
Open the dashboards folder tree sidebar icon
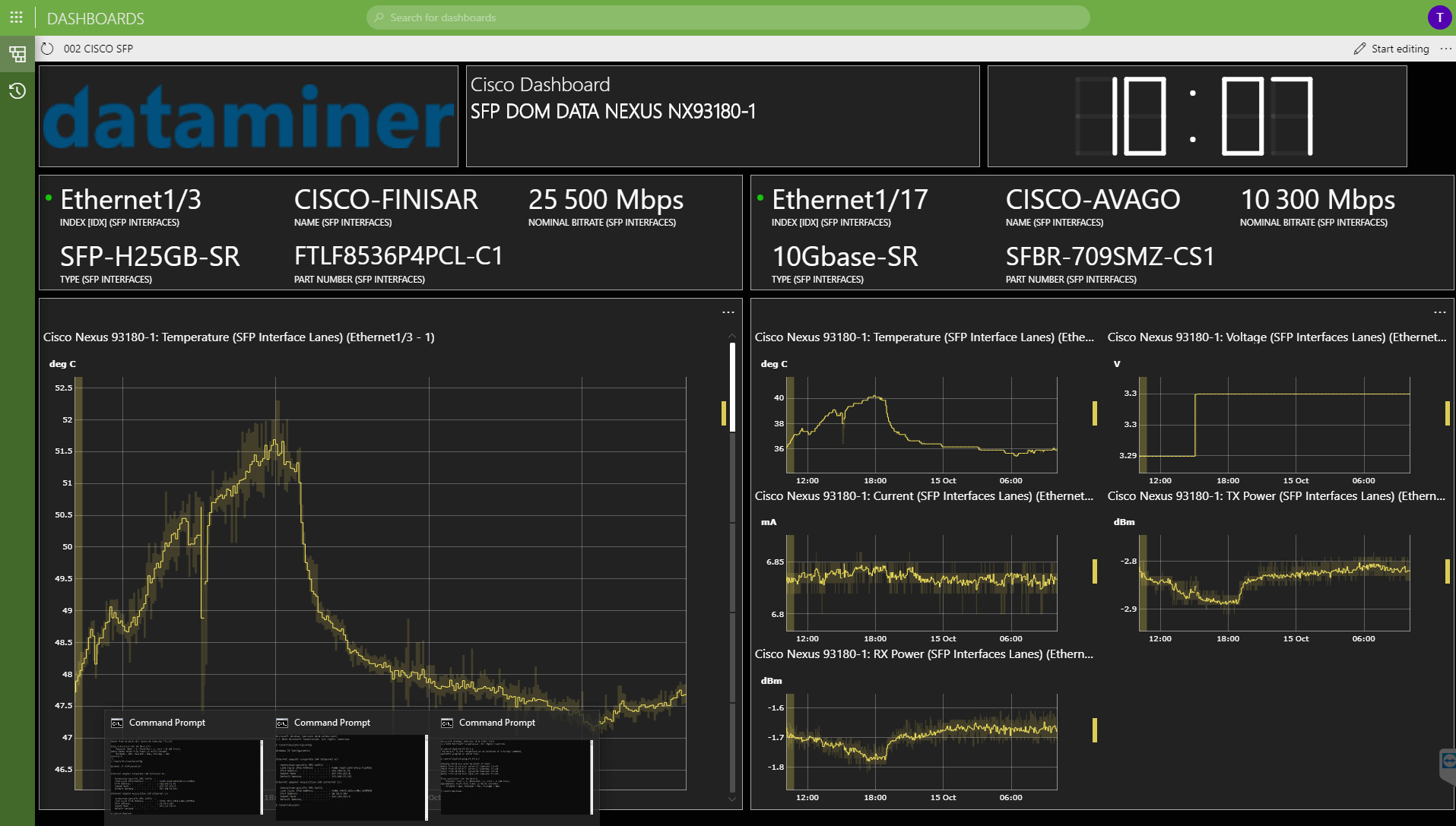coord(17,54)
